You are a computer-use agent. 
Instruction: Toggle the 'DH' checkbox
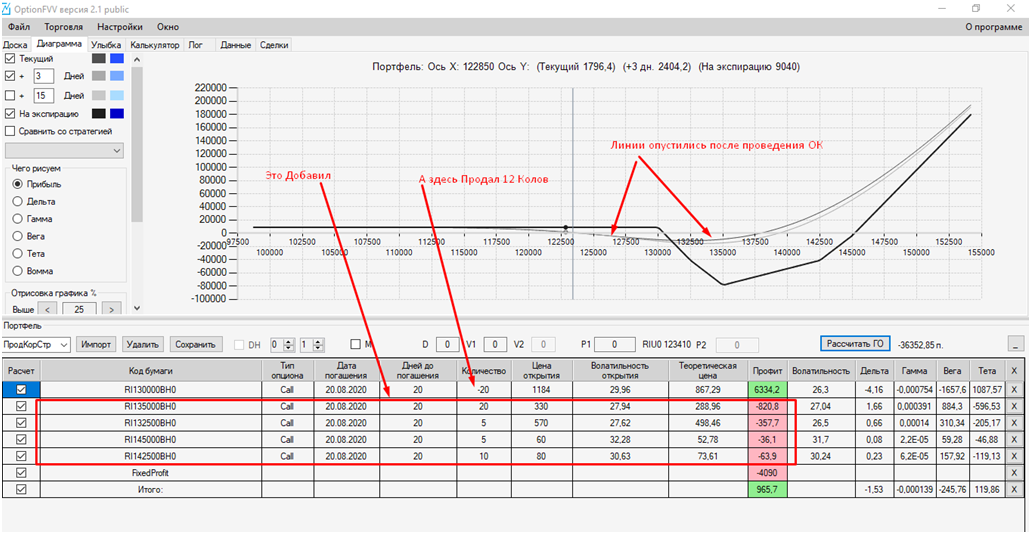pyautogui.click(x=239, y=343)
